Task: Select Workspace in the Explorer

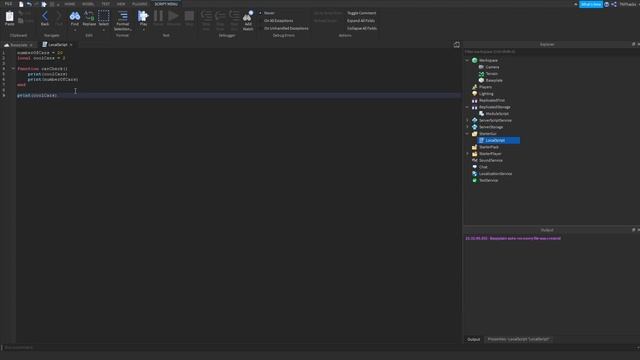Action: coord(488,60)
